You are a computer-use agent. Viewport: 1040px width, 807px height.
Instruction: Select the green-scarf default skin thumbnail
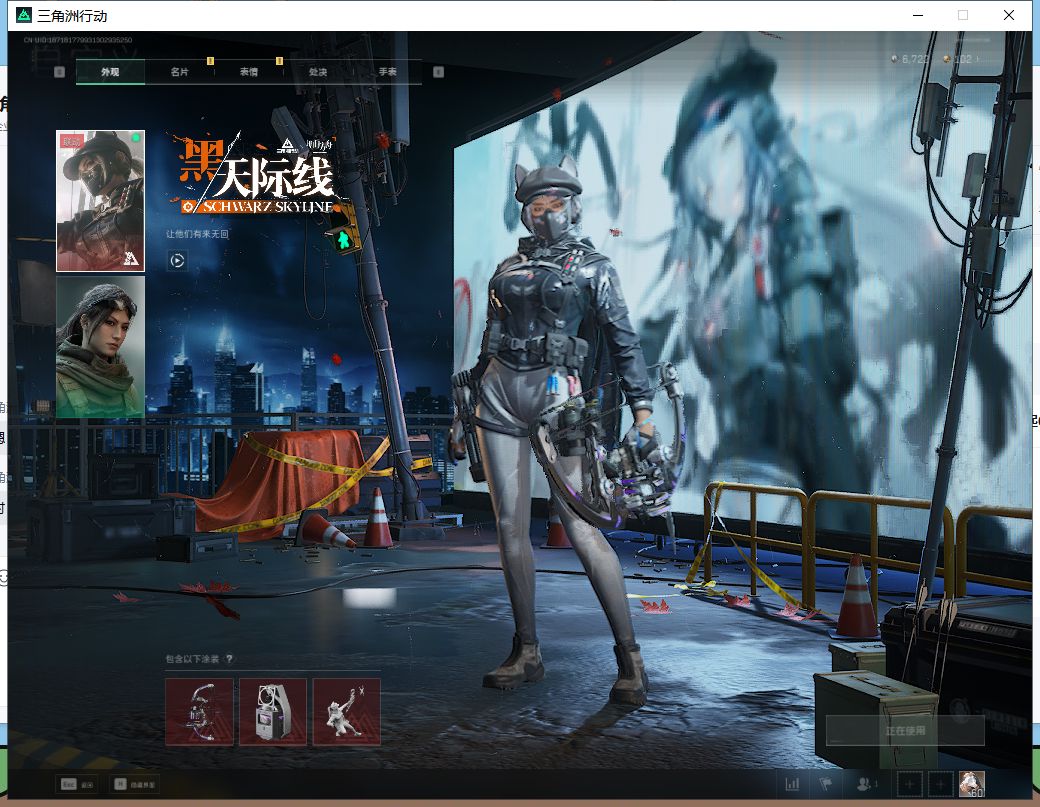pos(100,347)
